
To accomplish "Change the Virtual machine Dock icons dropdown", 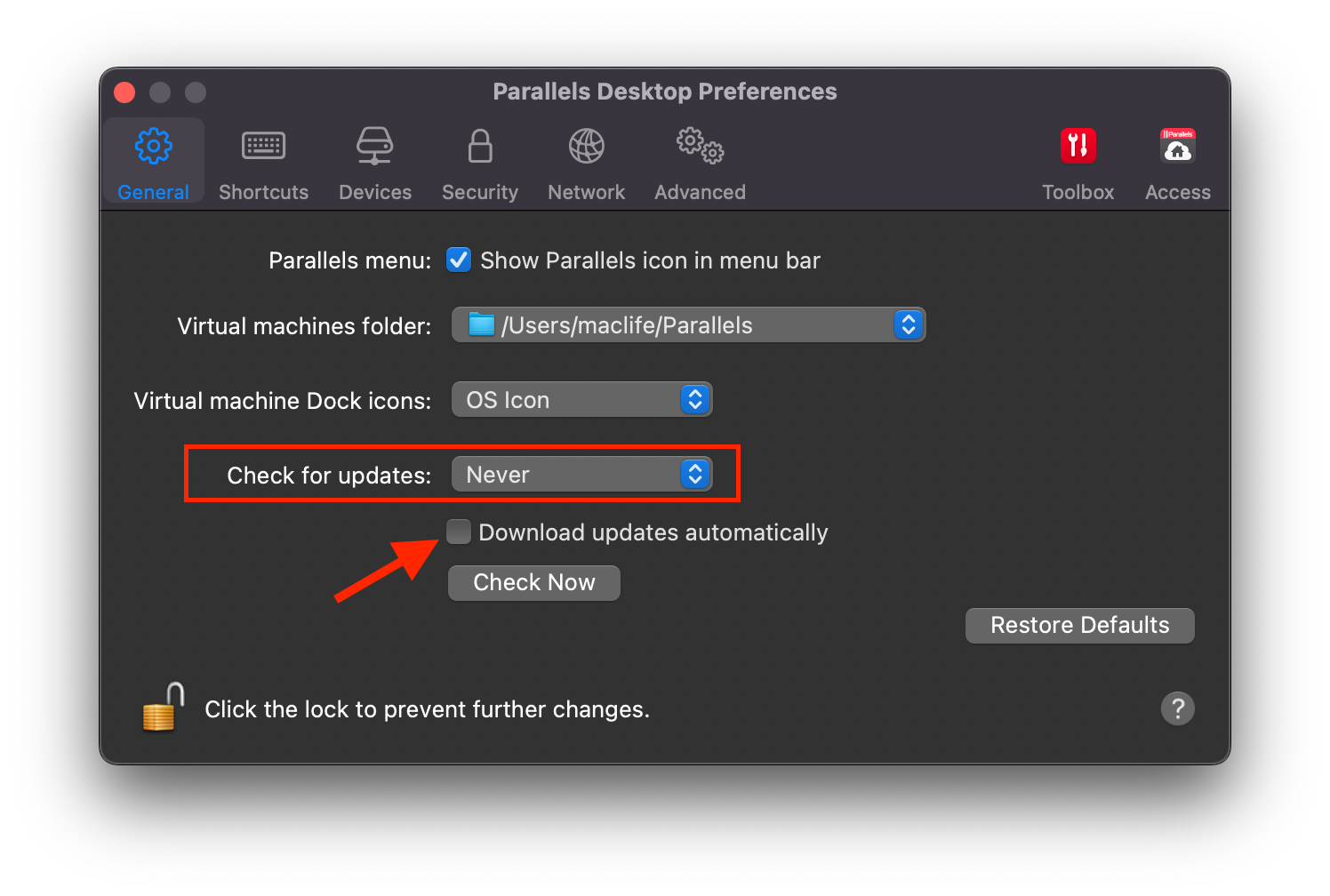I will coord(581,399).
